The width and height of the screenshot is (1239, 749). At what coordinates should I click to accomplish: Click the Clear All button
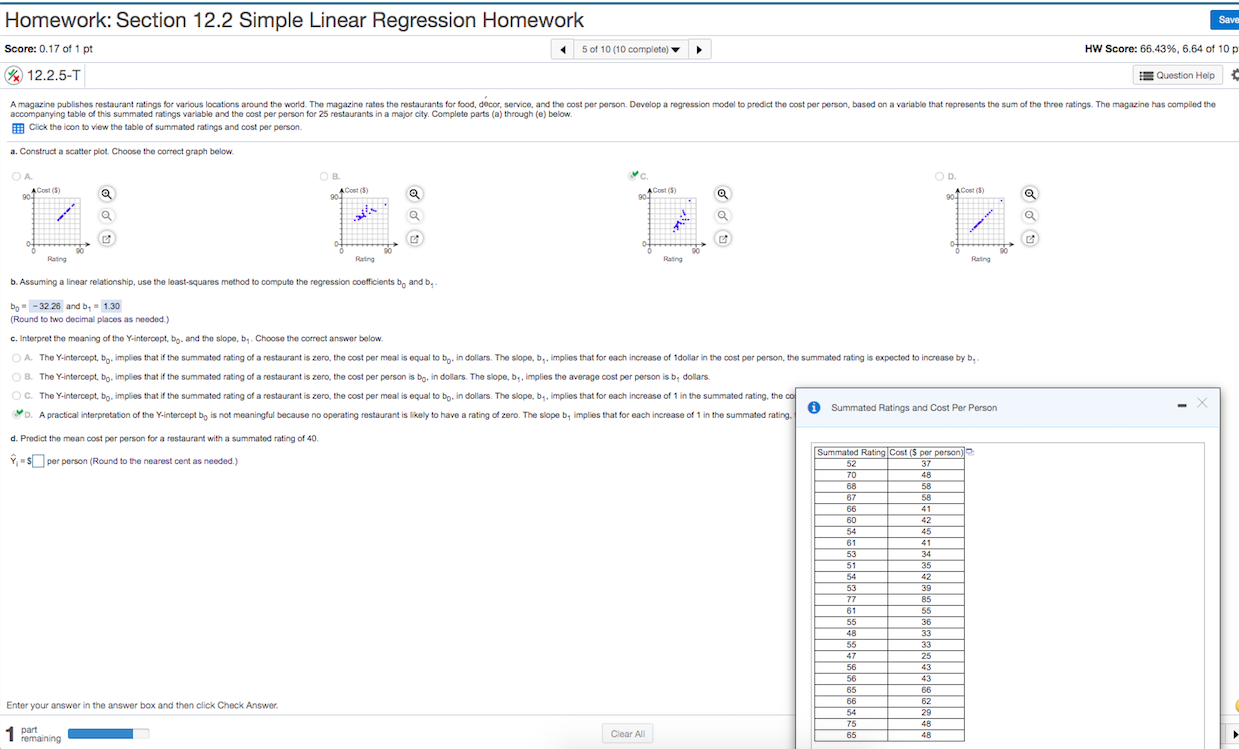[627, 733]
